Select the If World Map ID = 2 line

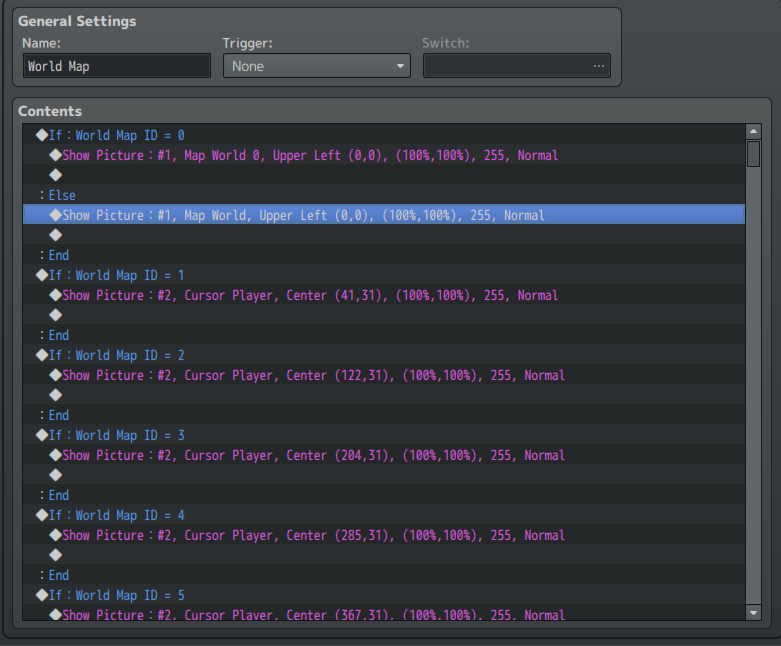pos(116,355)
